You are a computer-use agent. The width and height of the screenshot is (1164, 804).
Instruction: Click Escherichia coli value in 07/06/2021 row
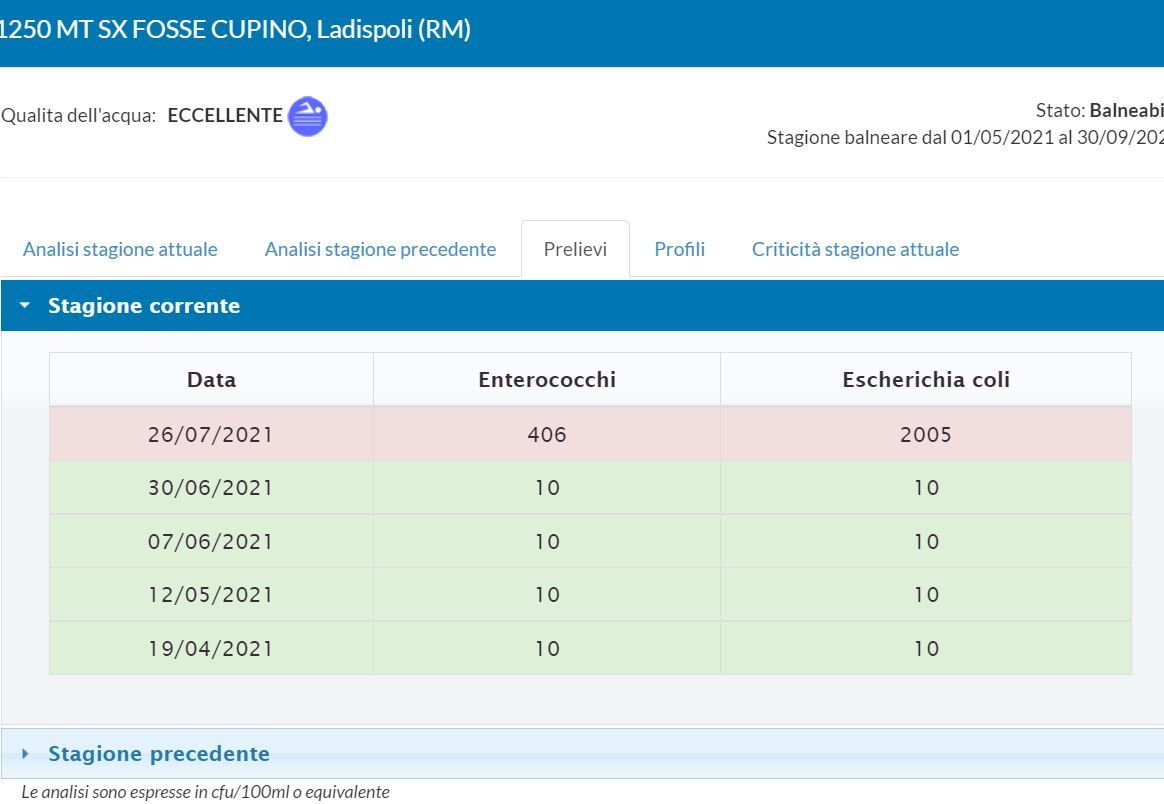(926, 541)
